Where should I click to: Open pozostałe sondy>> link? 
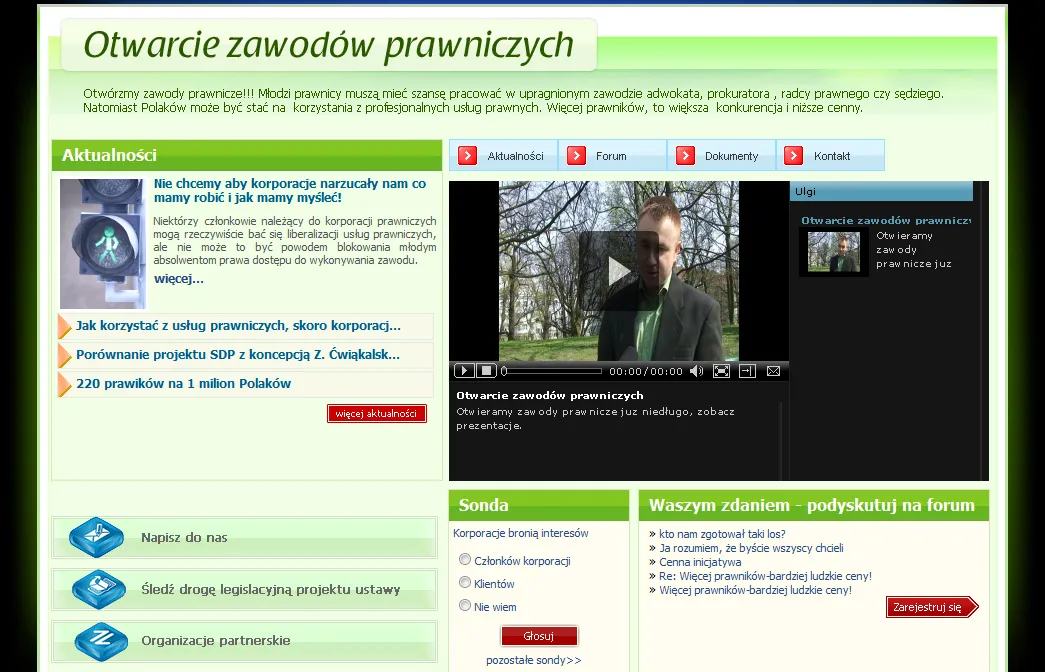point(534,660)
